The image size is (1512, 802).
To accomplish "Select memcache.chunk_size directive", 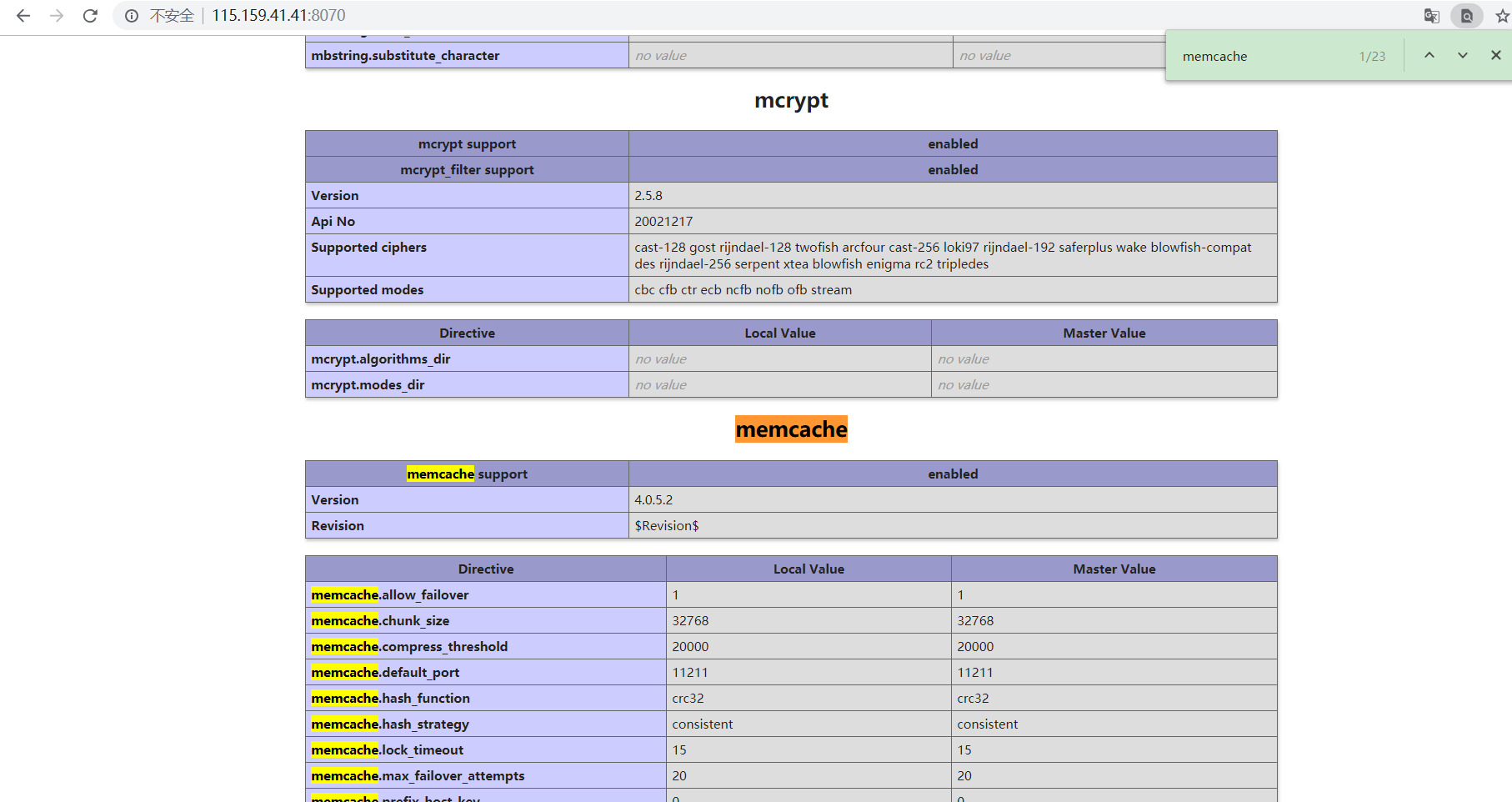I will click(380, 621).
